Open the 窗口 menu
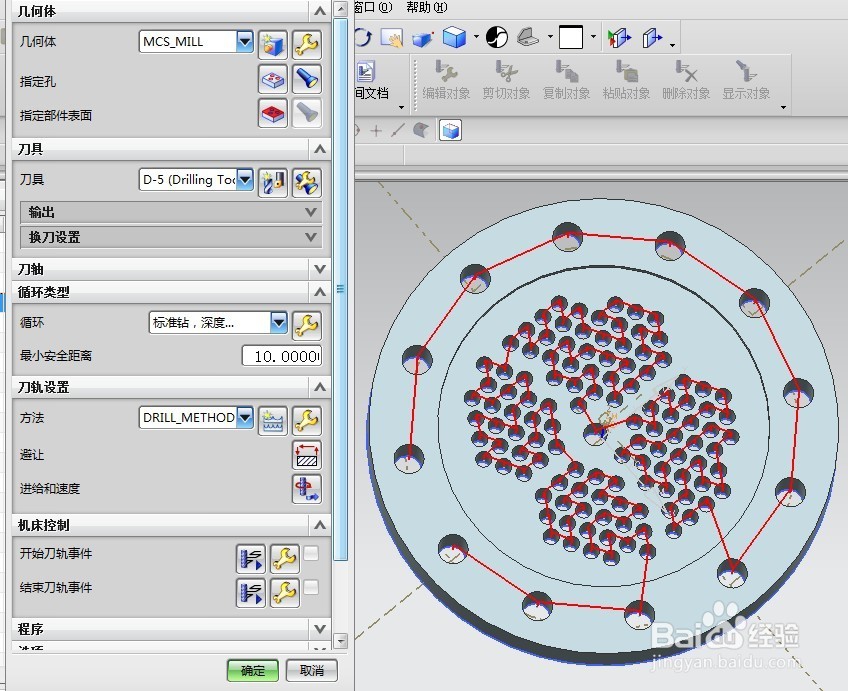 [x=373, y=7]
